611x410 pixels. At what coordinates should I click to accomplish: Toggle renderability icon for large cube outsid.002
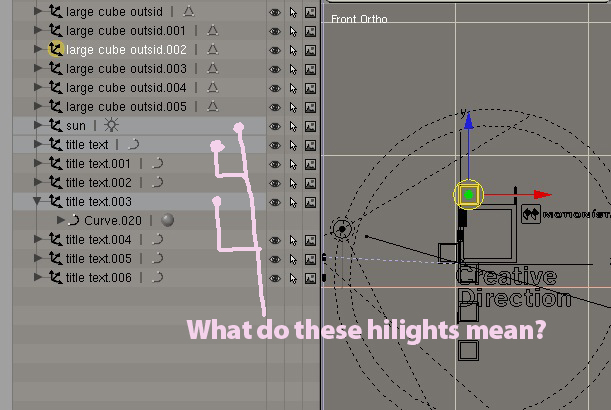click(x=310, y=50)
